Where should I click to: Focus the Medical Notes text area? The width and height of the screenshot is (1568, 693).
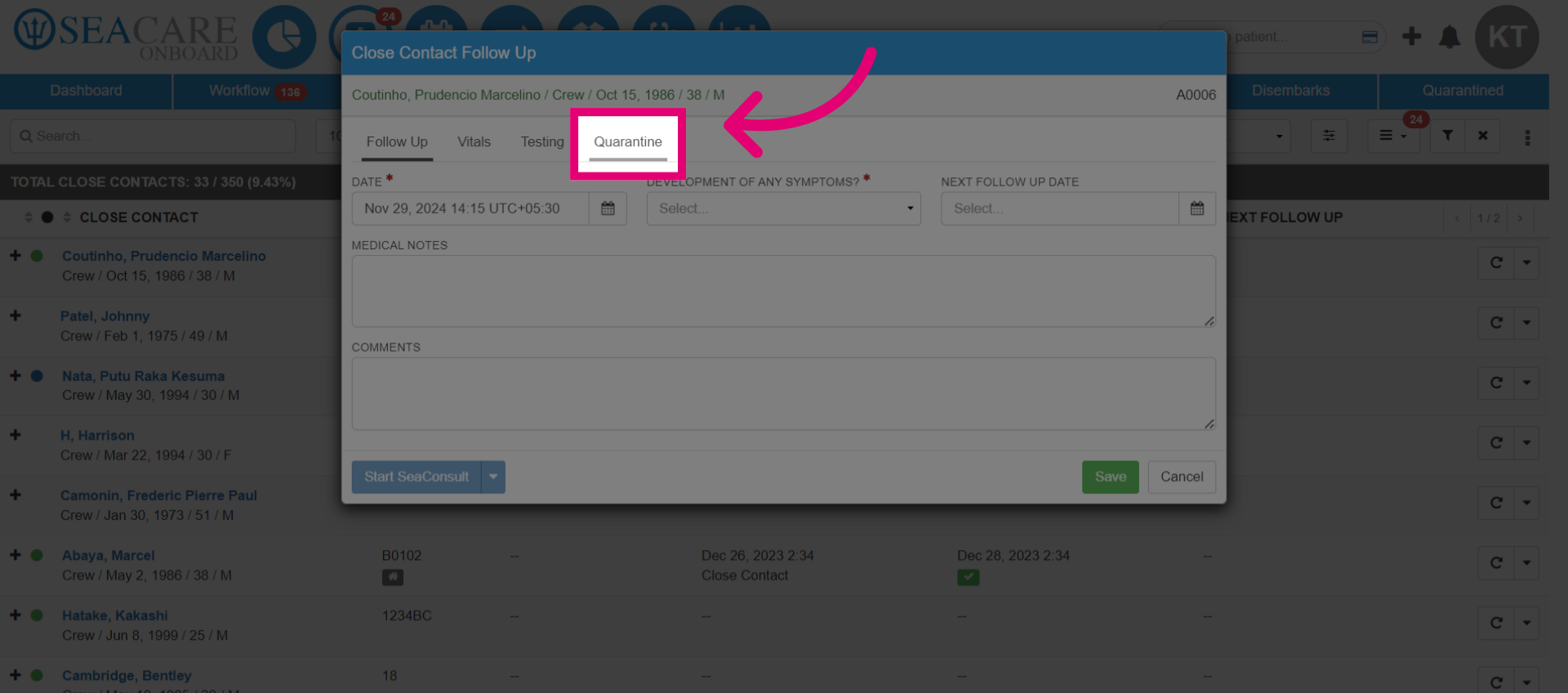click(783, 291)
